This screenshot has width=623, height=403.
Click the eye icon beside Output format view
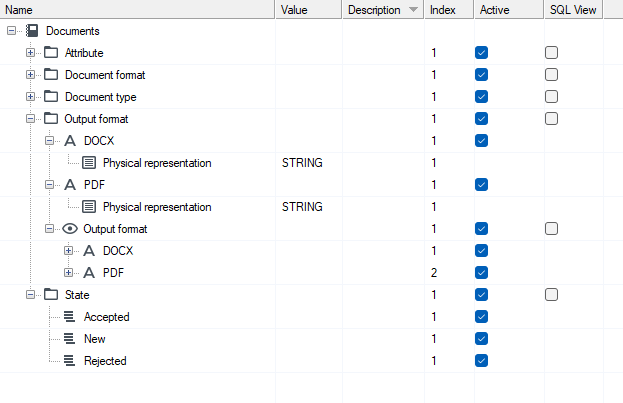(70, 229)
